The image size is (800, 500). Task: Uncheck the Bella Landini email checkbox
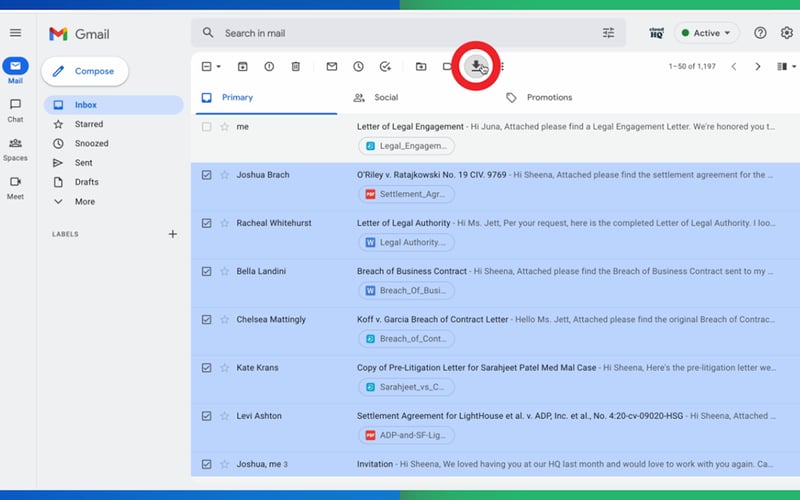coord(206,271)
